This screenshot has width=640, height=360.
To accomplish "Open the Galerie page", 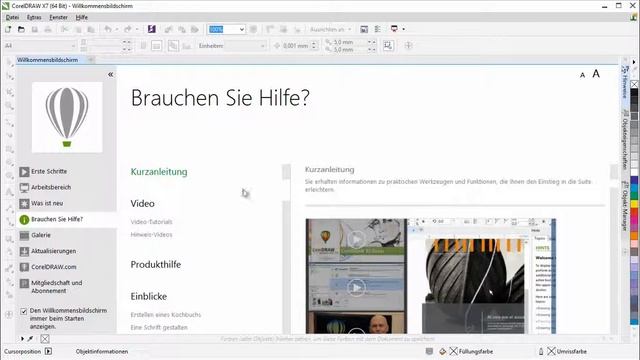I will (41, 235).
